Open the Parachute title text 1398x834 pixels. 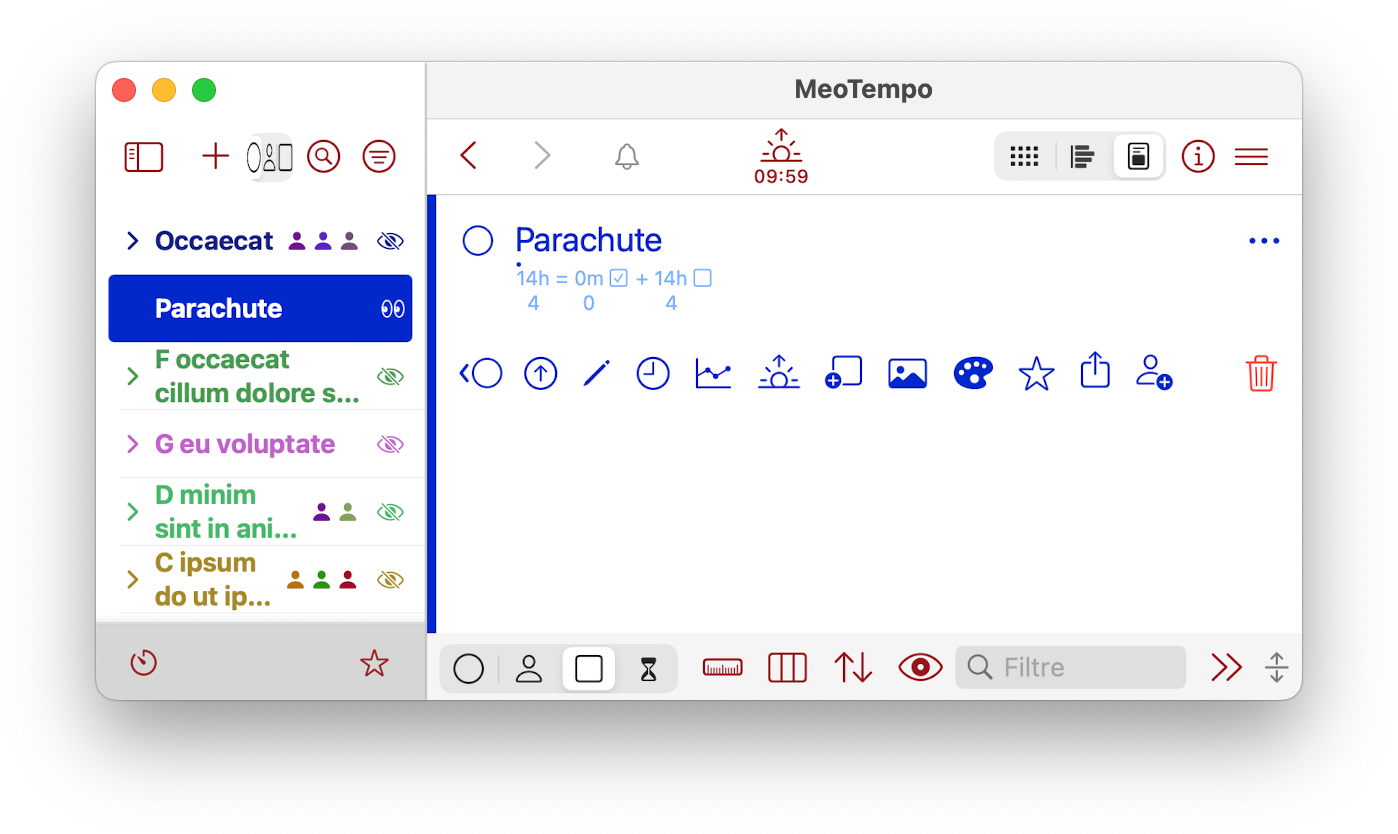tap(588, 241)
